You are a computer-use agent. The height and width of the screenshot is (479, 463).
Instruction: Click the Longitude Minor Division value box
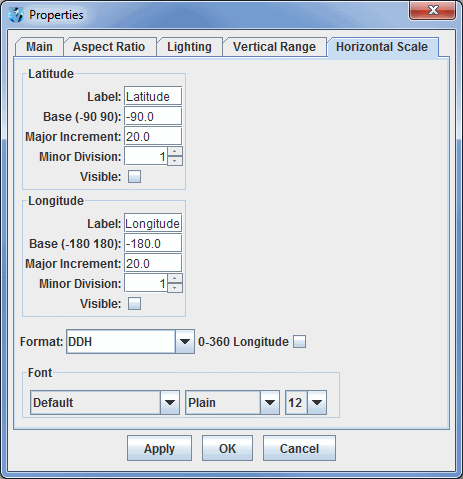(146, 283)
